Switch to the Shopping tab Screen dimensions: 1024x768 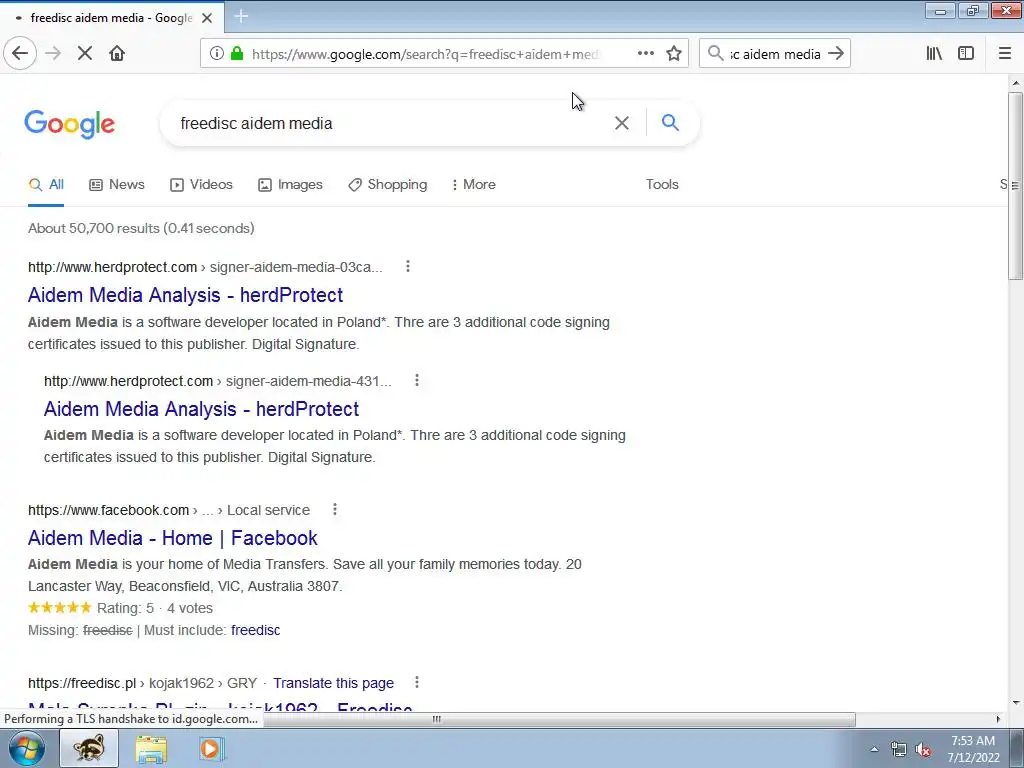(x=387, y=184)
